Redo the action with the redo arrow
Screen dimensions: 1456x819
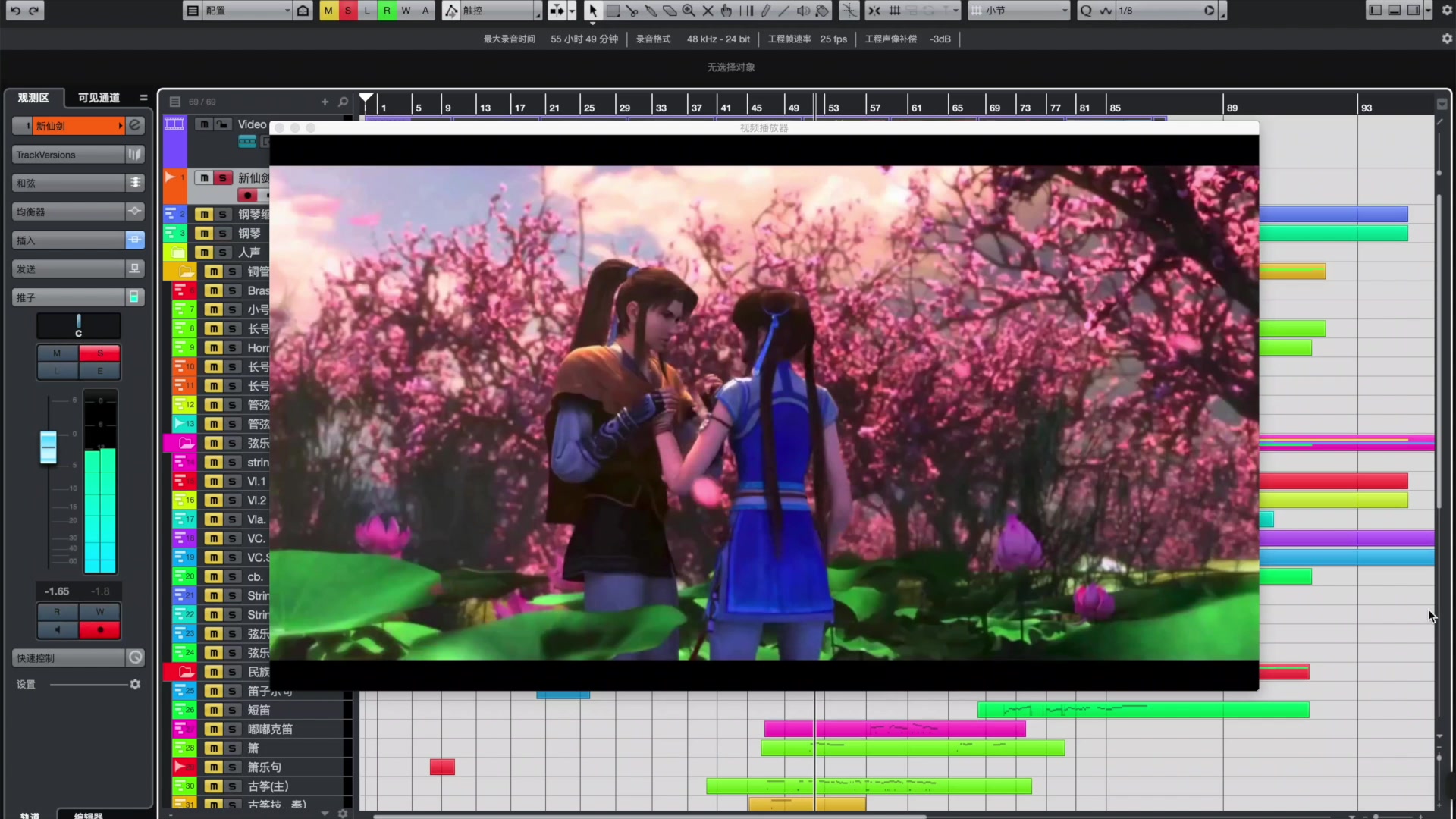point(34,11)
